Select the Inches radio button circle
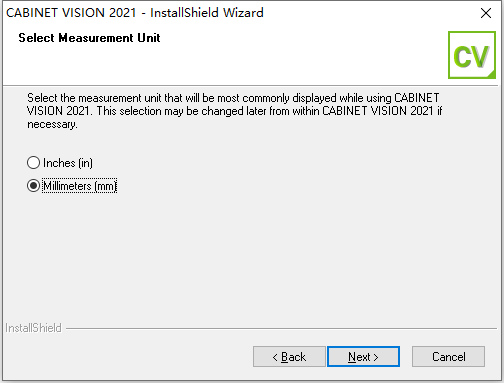 (x=33, y=163)
